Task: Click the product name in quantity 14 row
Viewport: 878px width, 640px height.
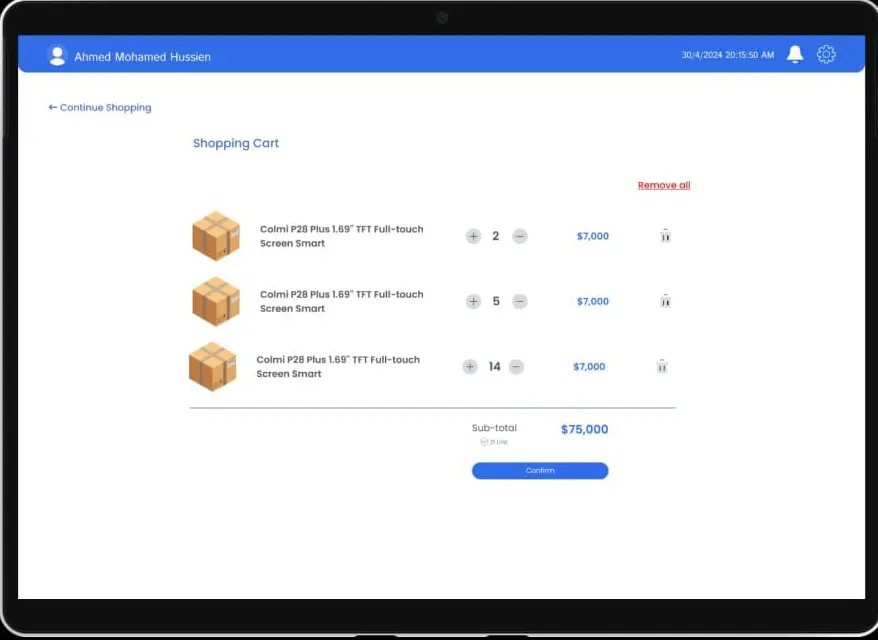Action: pos(338,367)
